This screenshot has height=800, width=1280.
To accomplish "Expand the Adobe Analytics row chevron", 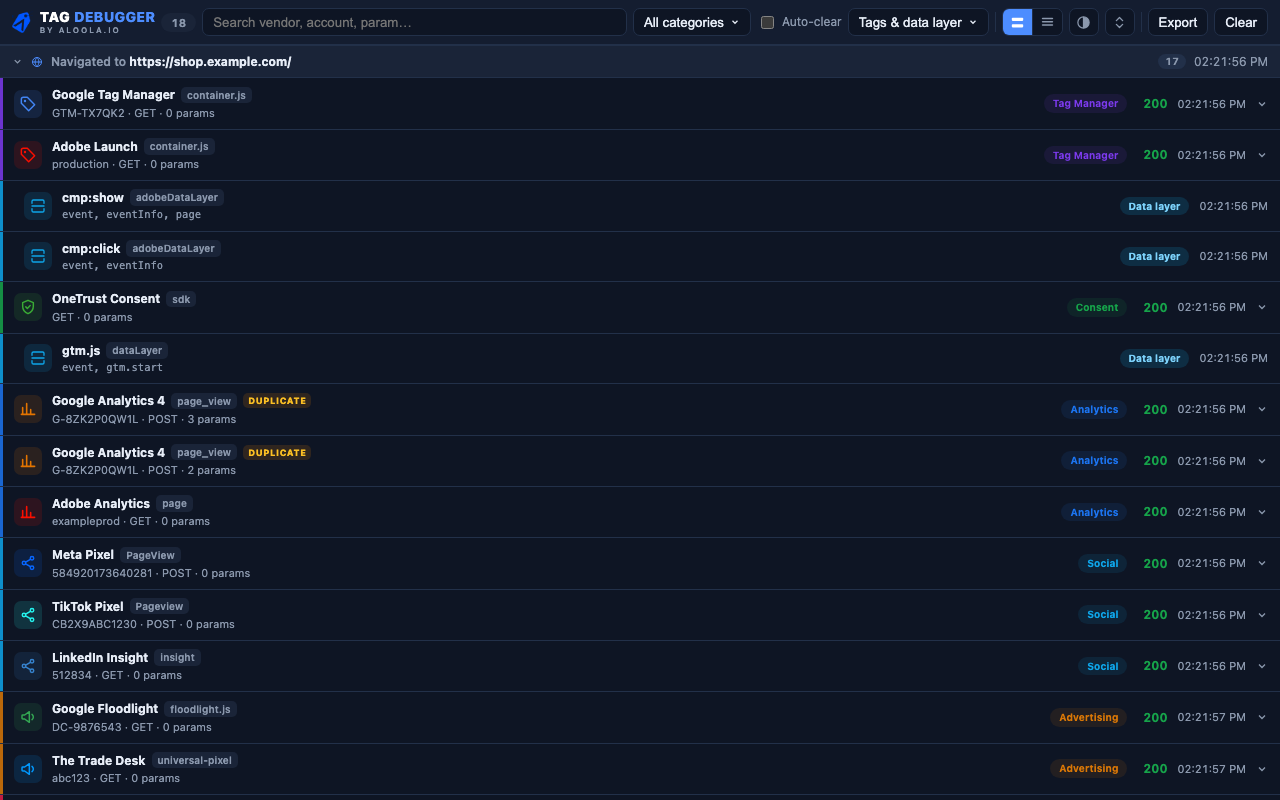I will 1262,512.
